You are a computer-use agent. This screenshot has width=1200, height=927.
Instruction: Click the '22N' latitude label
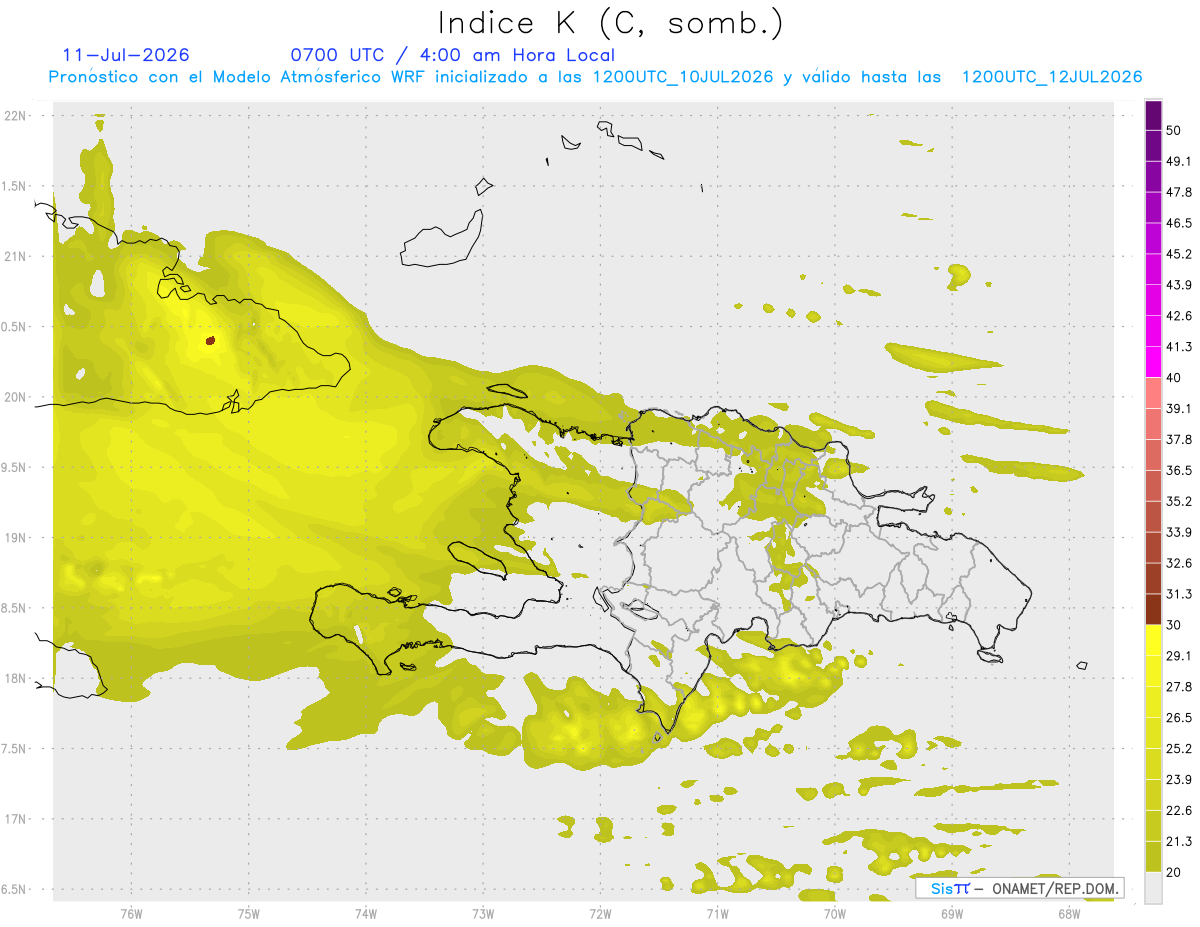pos(17,116)
